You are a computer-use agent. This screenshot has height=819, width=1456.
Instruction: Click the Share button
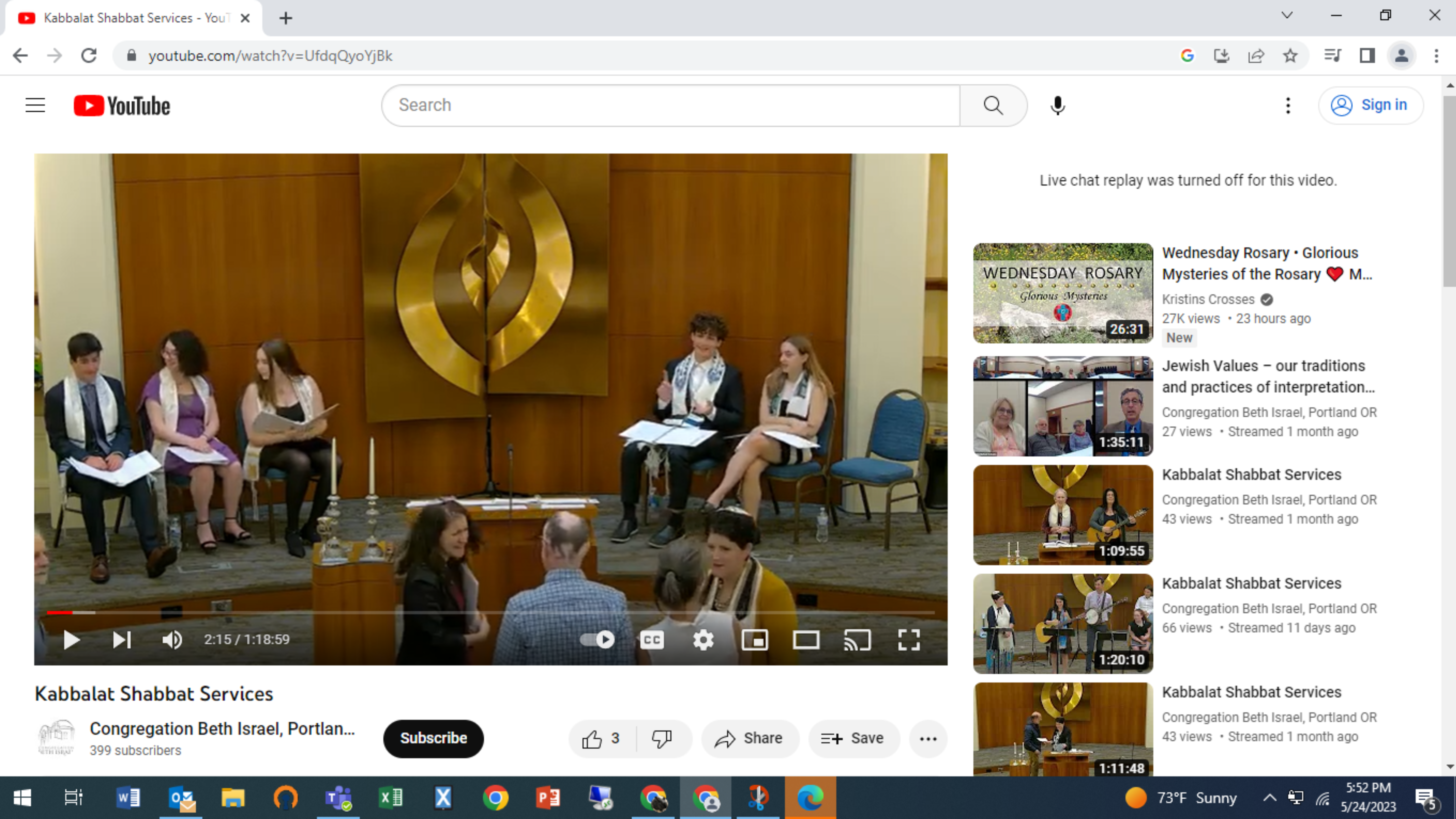coord(750,738)
